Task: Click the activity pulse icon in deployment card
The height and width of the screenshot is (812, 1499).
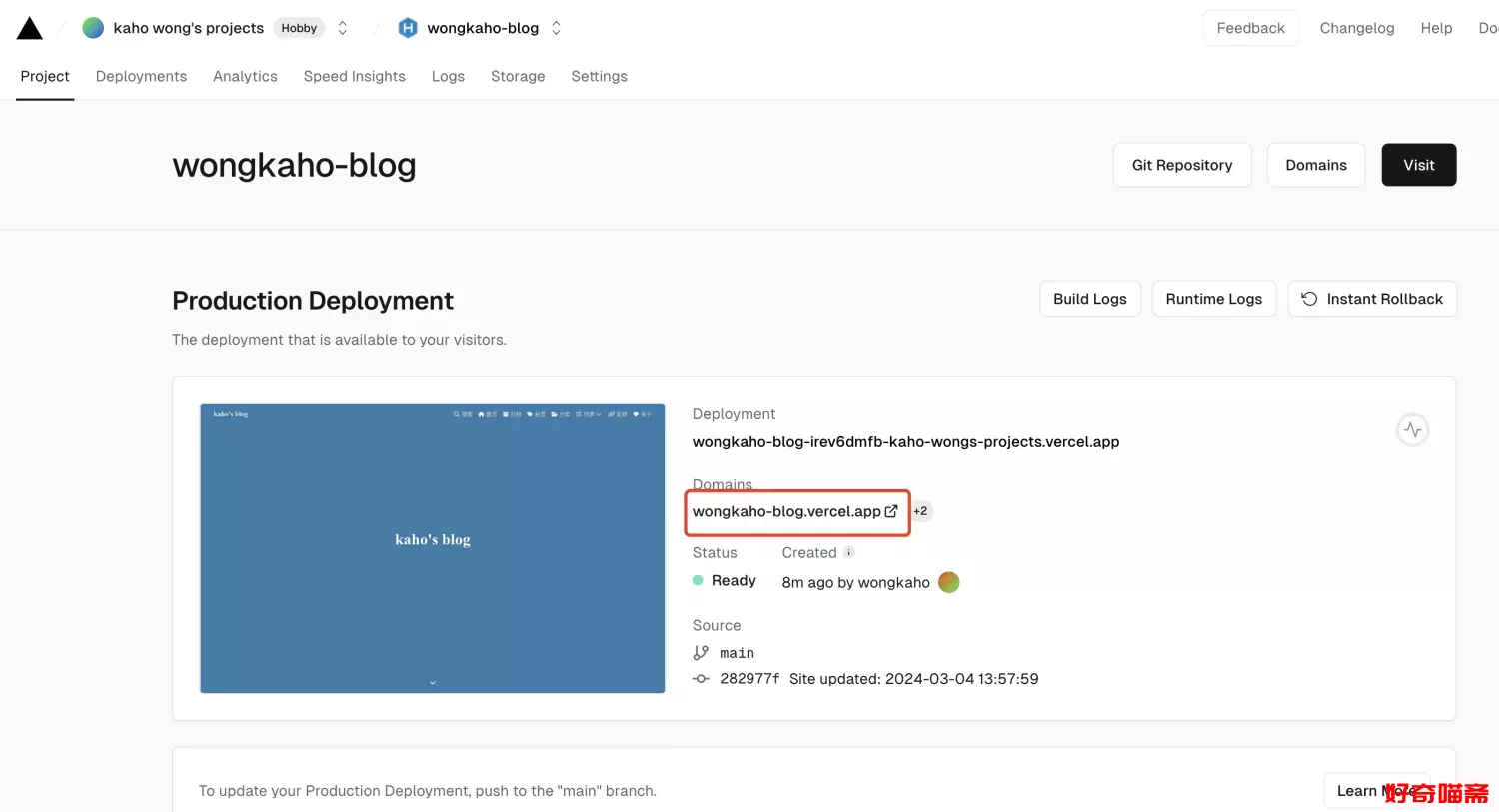Action: coord(1412,430)
